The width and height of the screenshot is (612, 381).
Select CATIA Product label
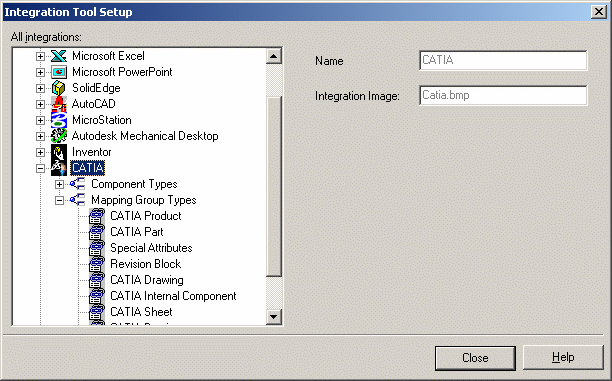(x=146, y=216)
